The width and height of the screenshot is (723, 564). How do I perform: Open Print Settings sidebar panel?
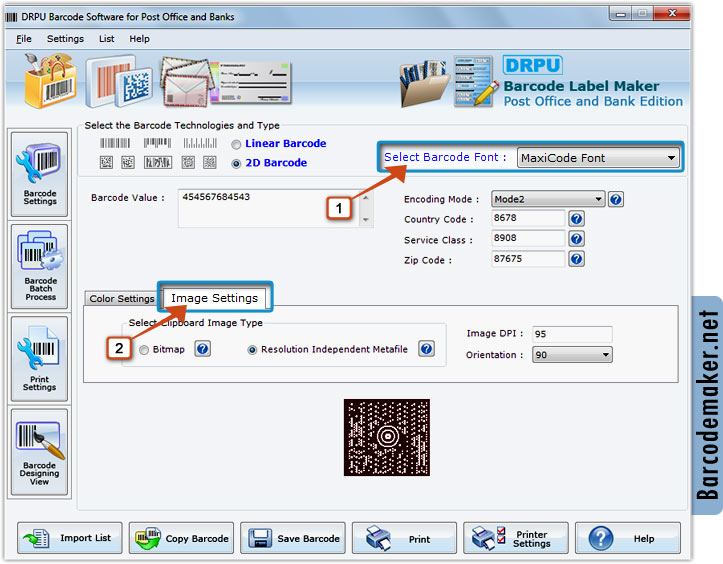(x=40, y=358)
